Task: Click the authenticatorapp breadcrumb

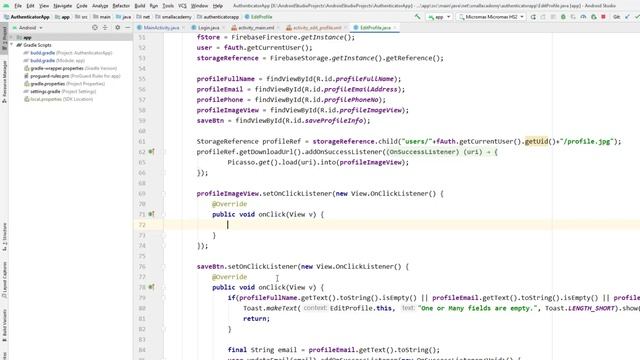Action: tap(218, 17)
